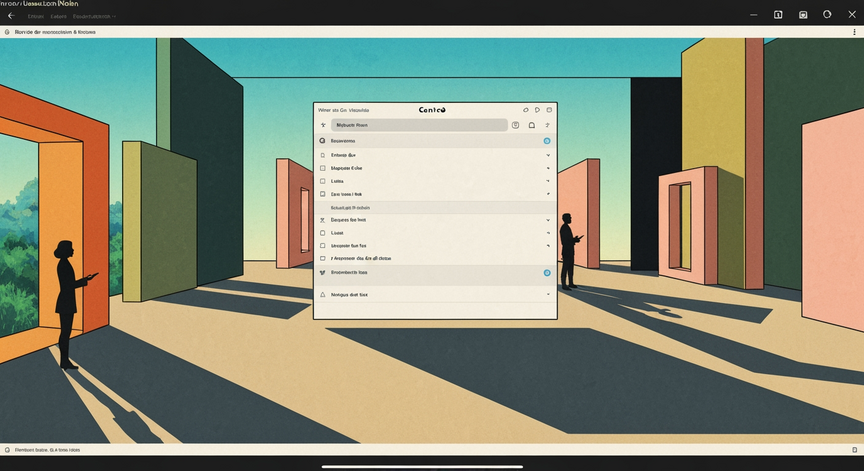This screenshot has height=471, width=864.
Task: Click the square icon at bottom status bar end
Action: (855, 450)
